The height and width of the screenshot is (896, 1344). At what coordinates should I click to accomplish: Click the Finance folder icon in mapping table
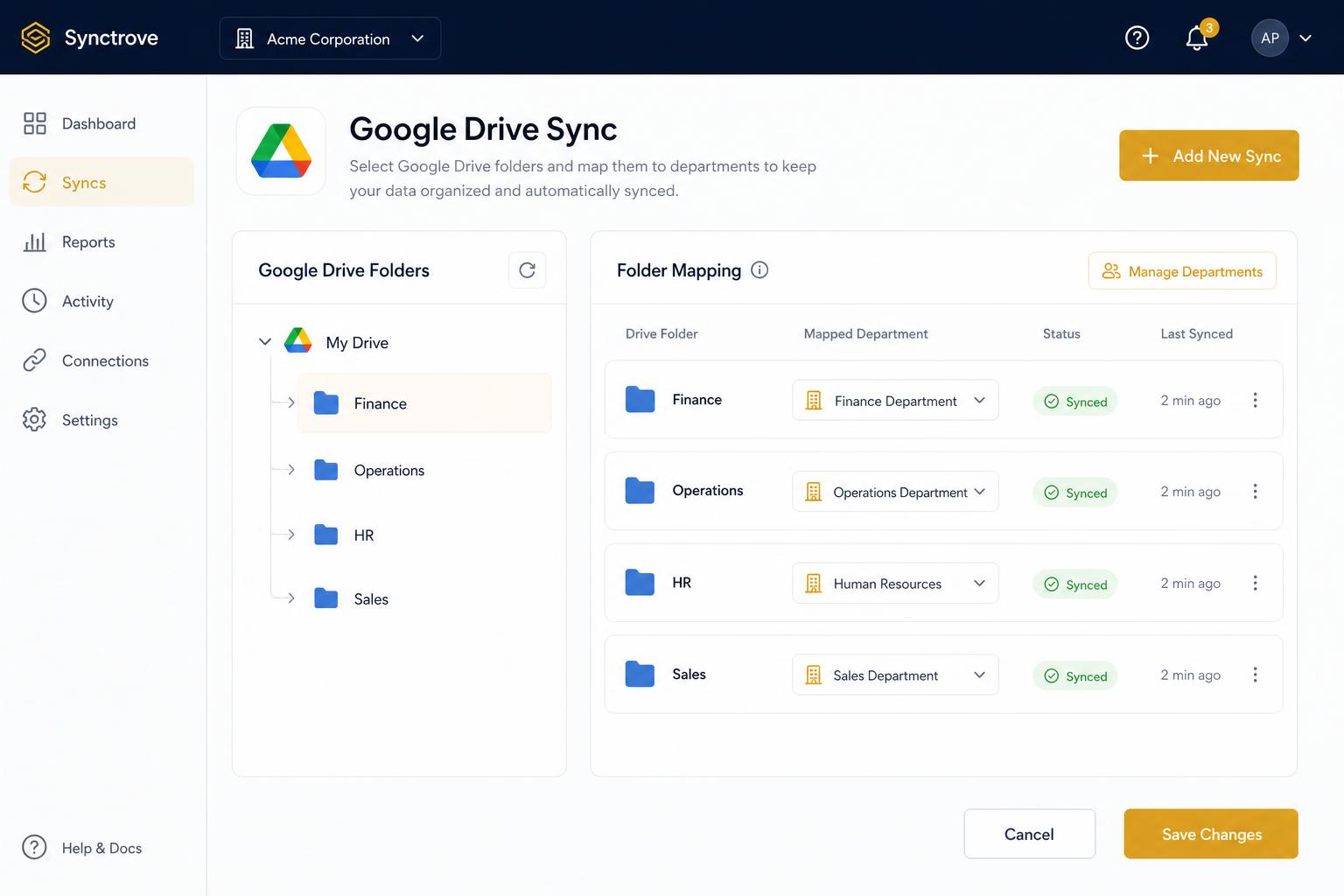click(x=640, y=400)
